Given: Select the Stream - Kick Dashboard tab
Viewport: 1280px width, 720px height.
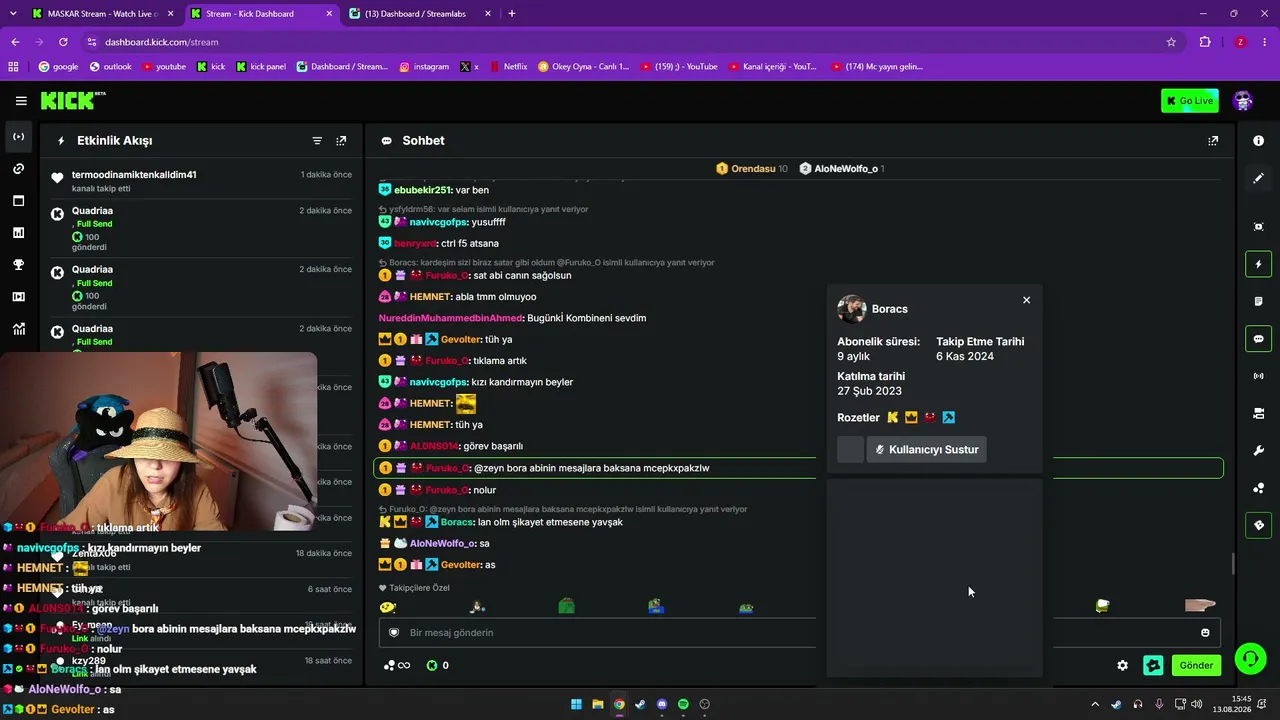Looking at the screenshot, I should pyautogui.click(x=260, y=14).
